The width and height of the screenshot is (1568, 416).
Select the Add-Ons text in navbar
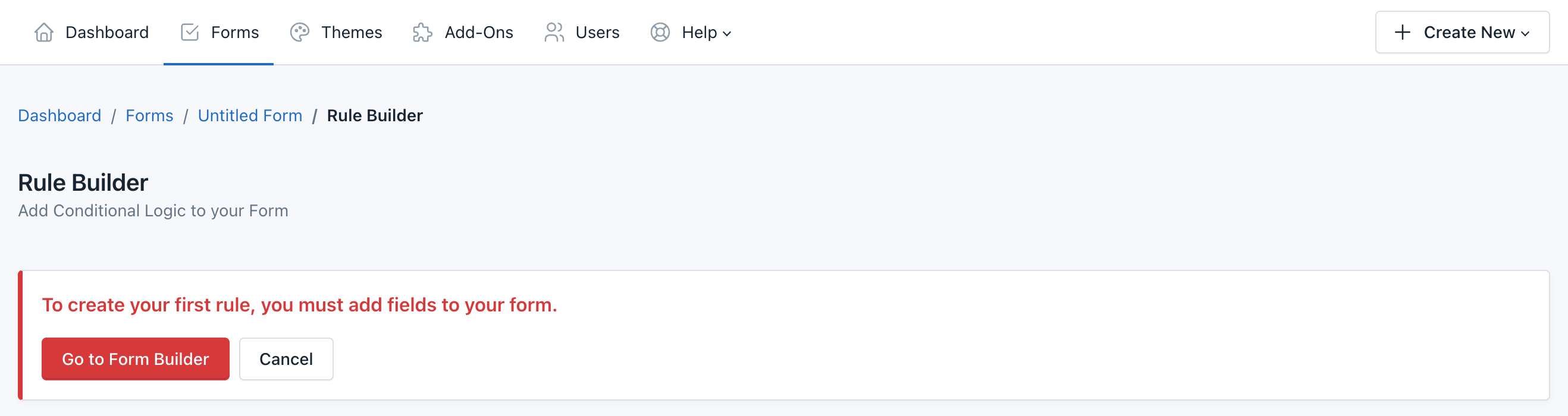pyautogui.click(x=478, y=32)
